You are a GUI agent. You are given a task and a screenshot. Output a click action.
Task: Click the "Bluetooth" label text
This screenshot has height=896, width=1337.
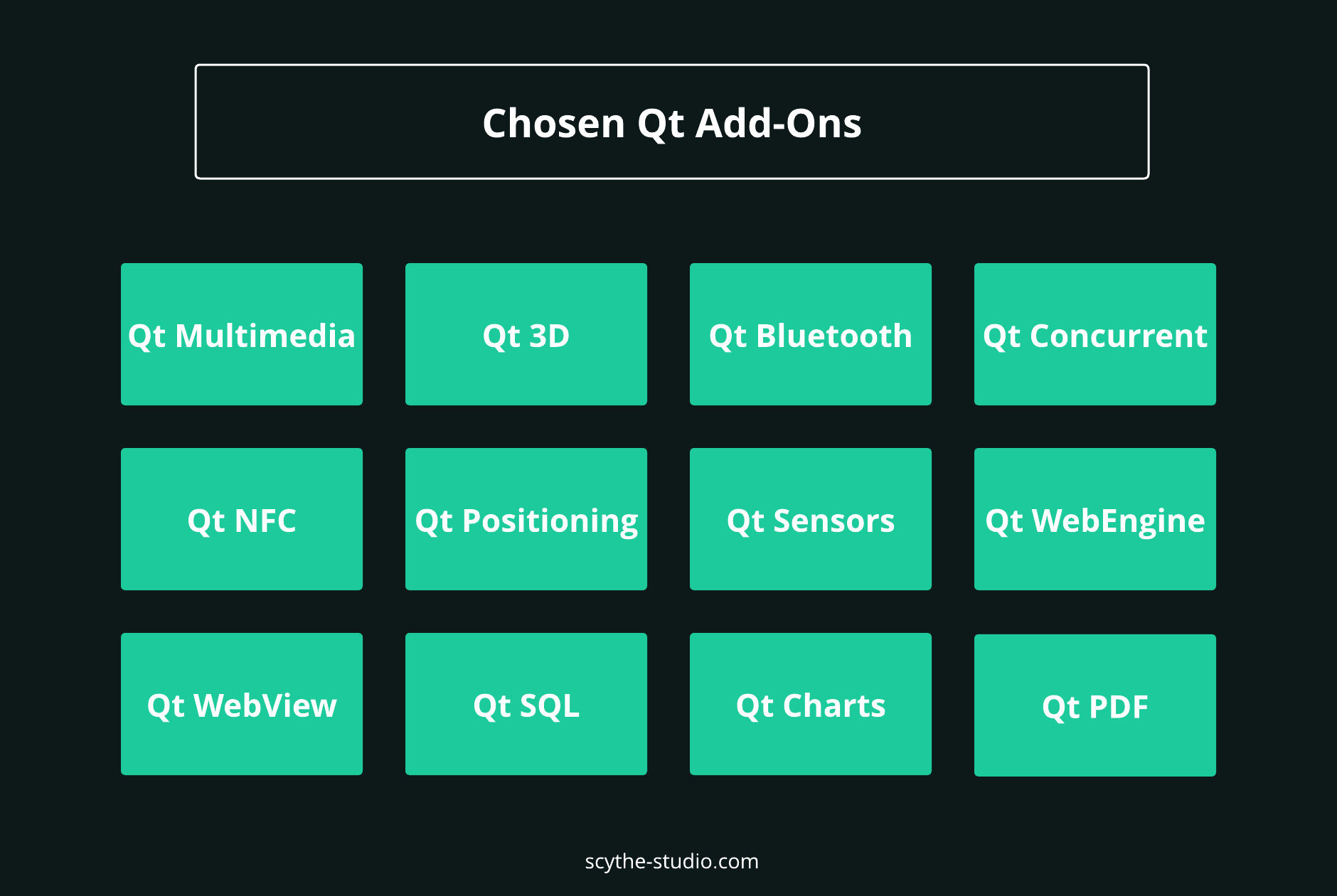tap(834, 336)
